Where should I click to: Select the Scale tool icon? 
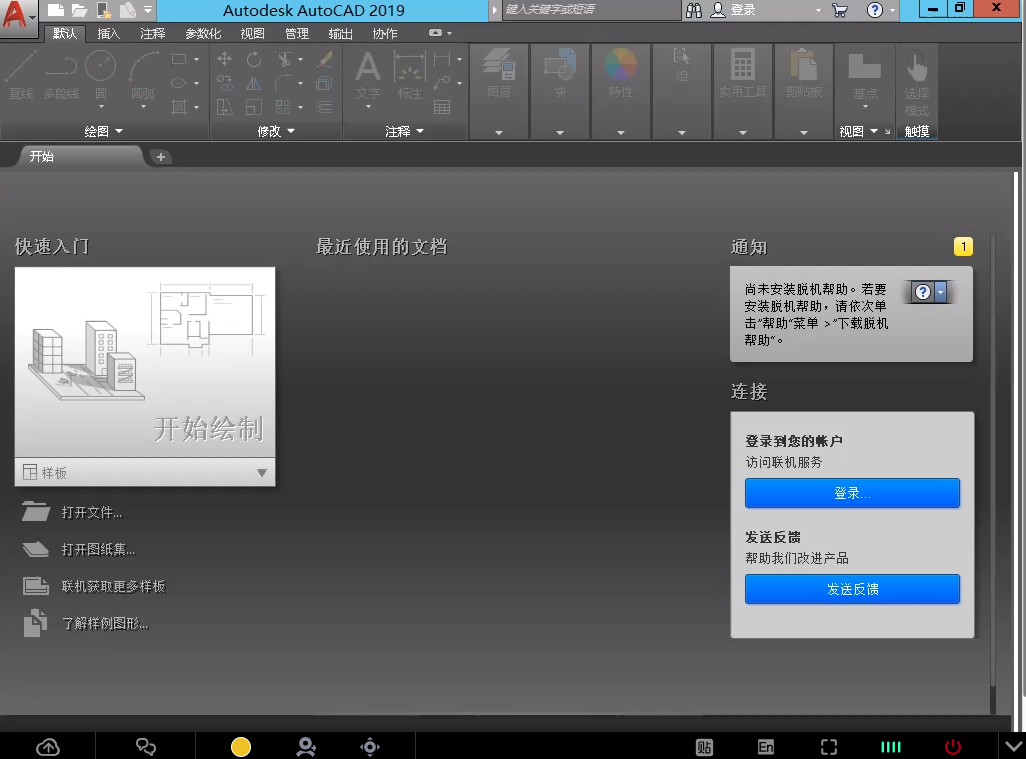point(254,107)
